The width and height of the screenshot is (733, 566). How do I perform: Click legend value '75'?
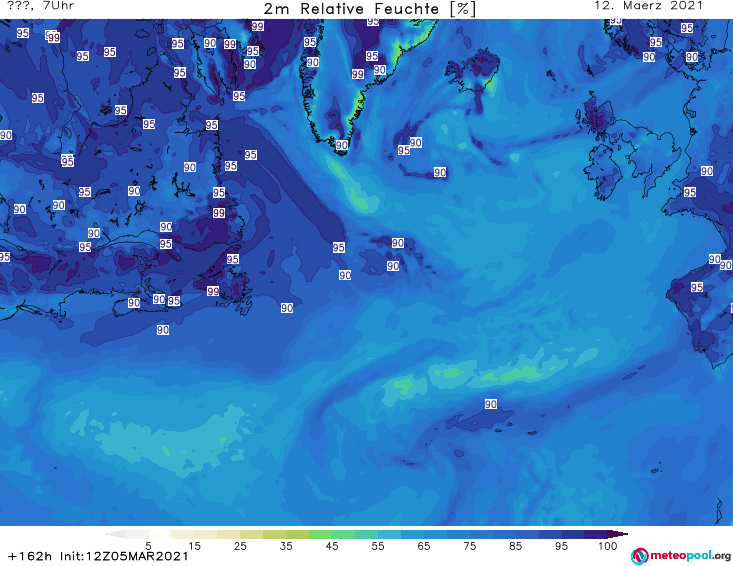(x=469, y=546)
